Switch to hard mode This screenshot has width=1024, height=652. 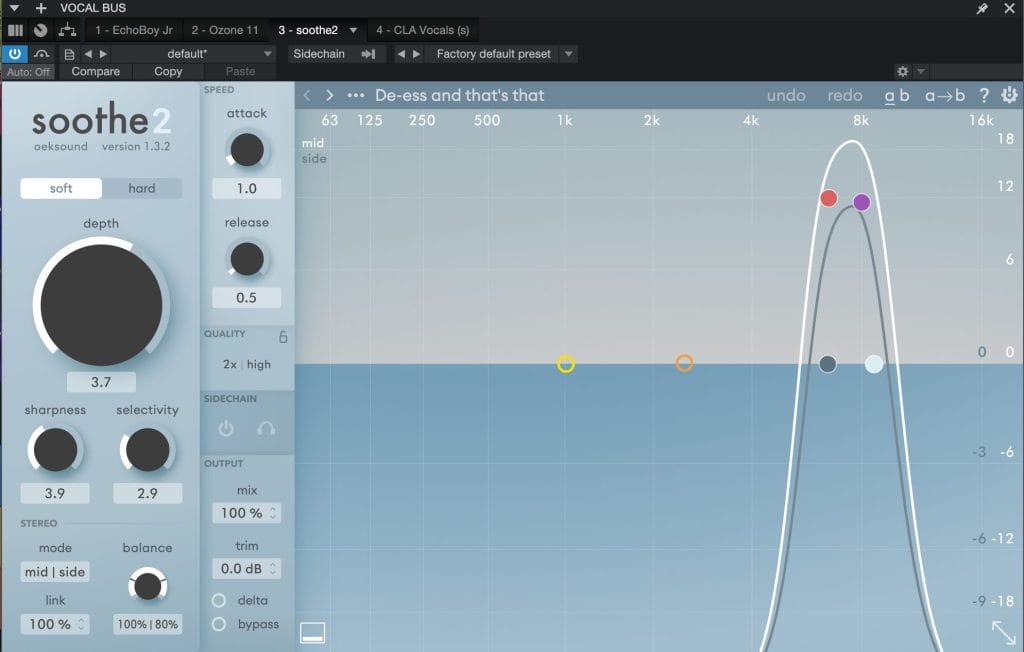pyautogui.click(x=142, y=188)
